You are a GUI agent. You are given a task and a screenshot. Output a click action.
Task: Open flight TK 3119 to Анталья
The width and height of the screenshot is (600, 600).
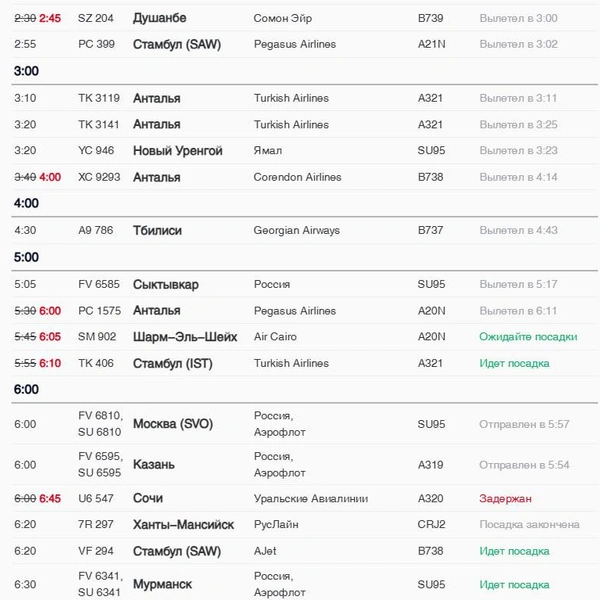(x=305, y=98)
